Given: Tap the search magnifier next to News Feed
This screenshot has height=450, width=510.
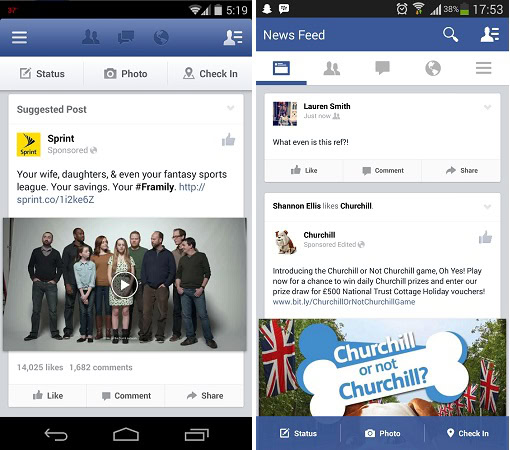Looking at the screenshot, I should (x=450, y=35).
